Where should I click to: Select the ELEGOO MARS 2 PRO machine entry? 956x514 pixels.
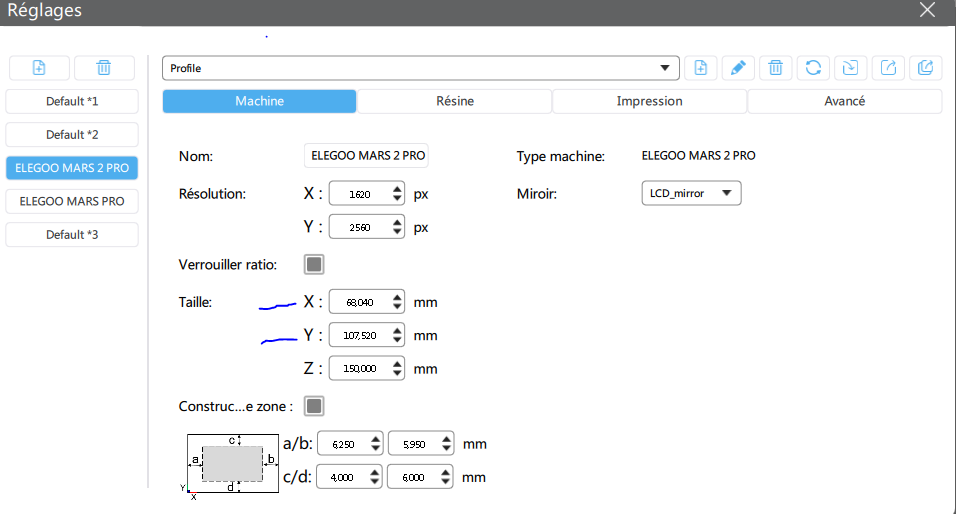72,168
